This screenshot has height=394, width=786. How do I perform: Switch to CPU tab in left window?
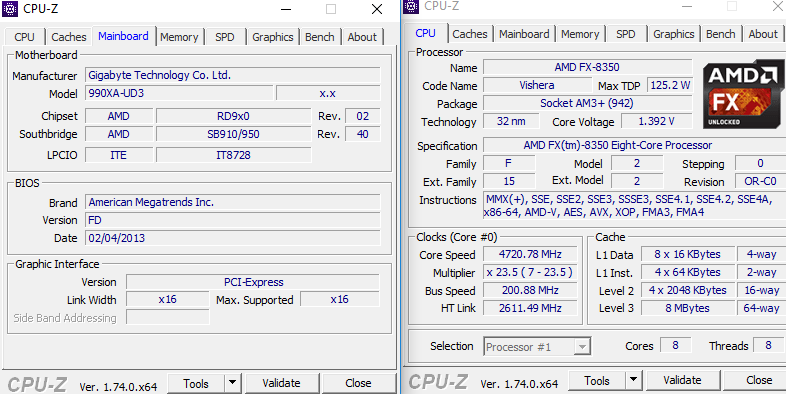click(24, 37)
